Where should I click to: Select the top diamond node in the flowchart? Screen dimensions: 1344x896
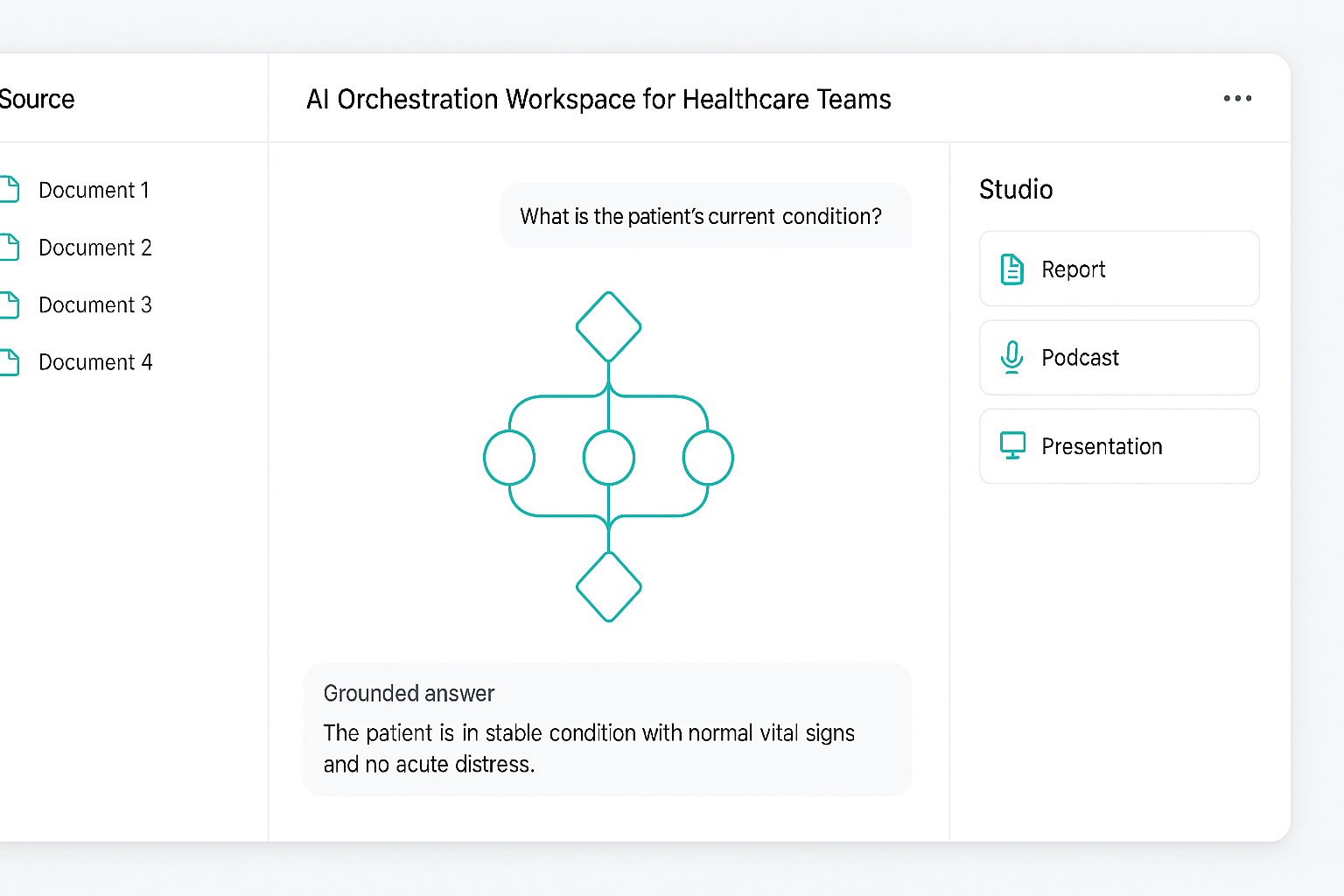609,326
